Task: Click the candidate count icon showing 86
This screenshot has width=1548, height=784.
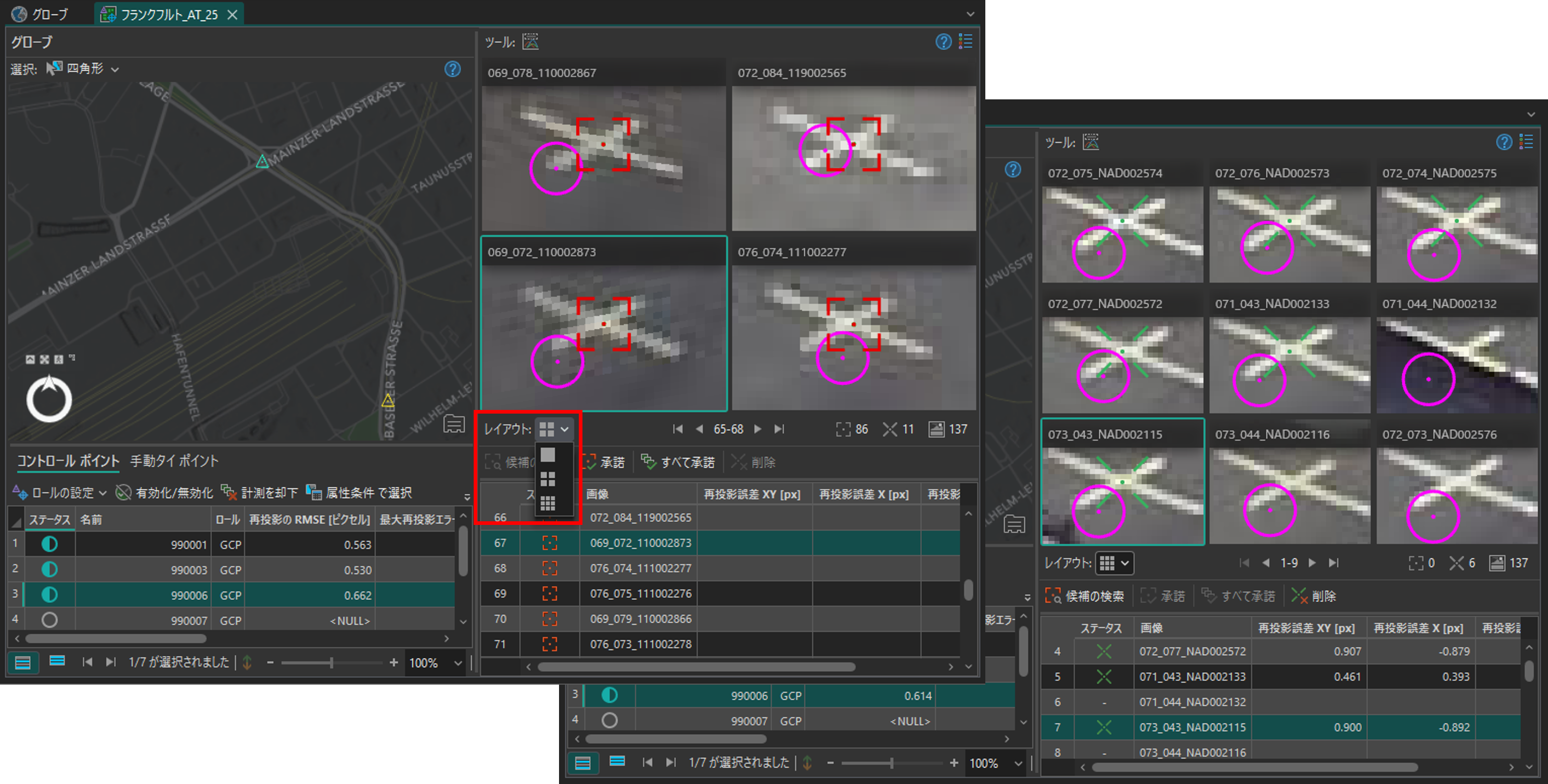Action: click(843, 429)
